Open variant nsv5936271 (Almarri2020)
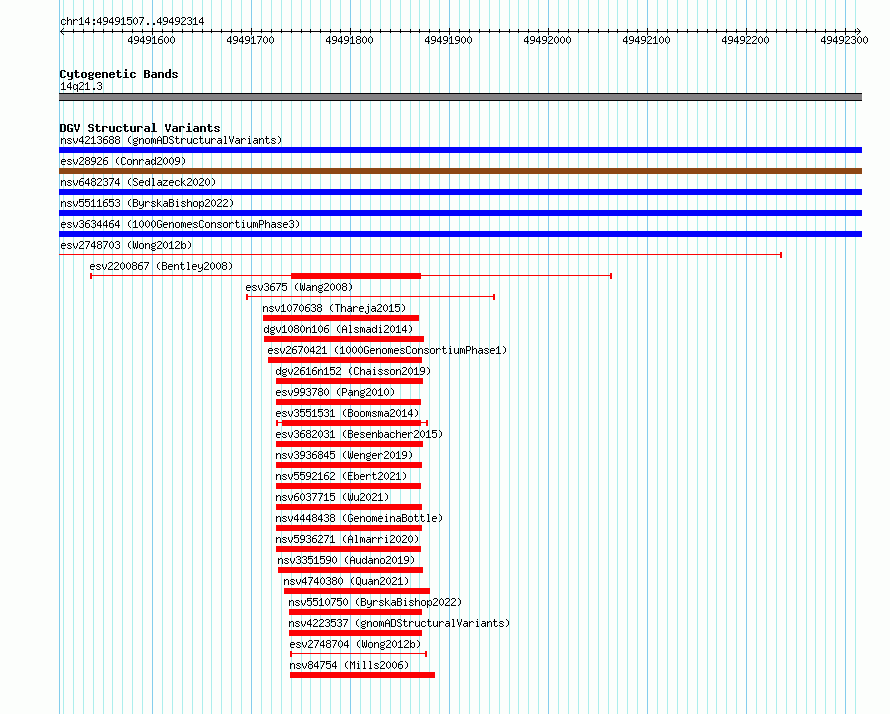890x714 pixels. pos(347,539)
